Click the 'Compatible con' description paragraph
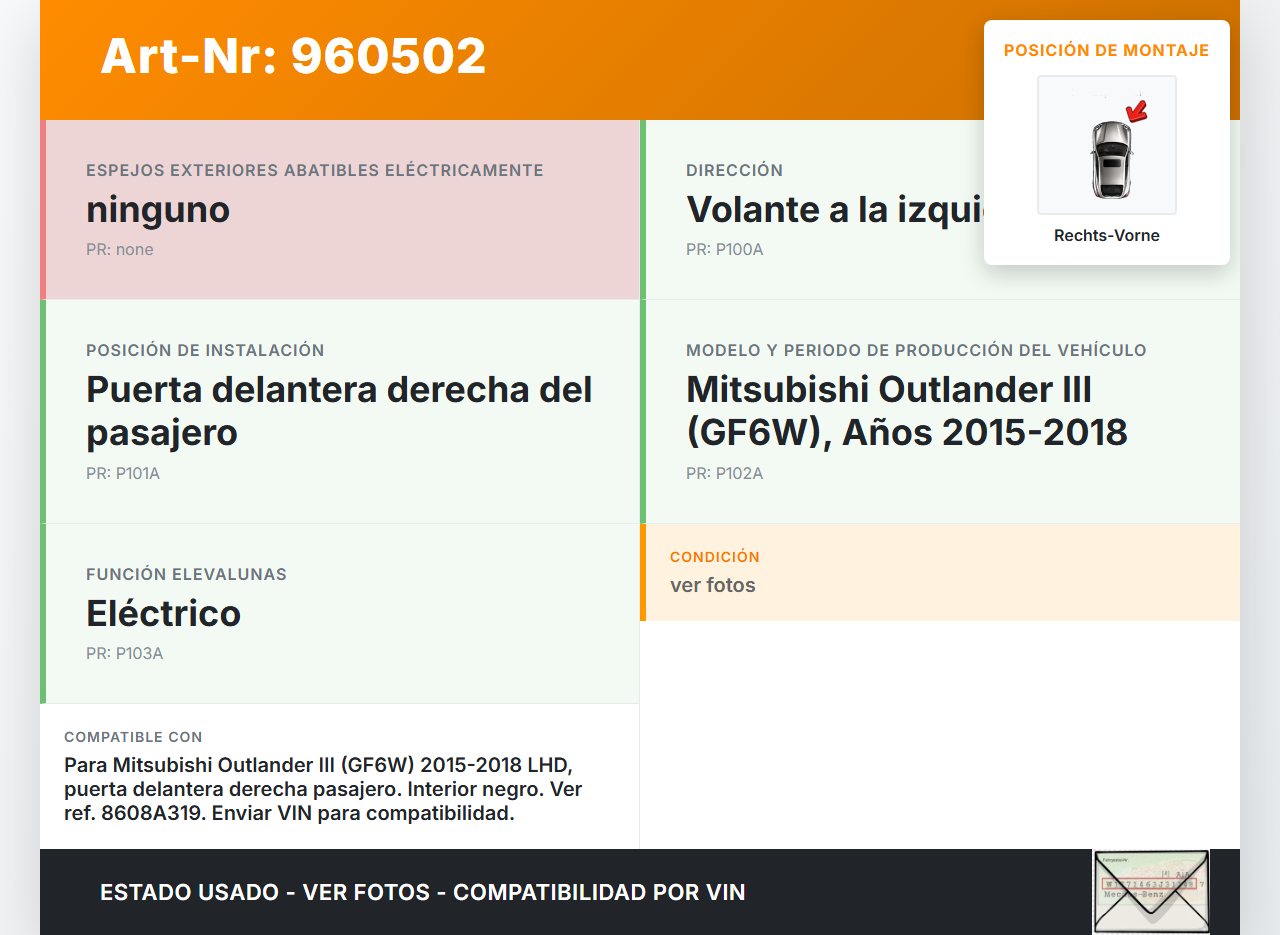 (323, 789)
